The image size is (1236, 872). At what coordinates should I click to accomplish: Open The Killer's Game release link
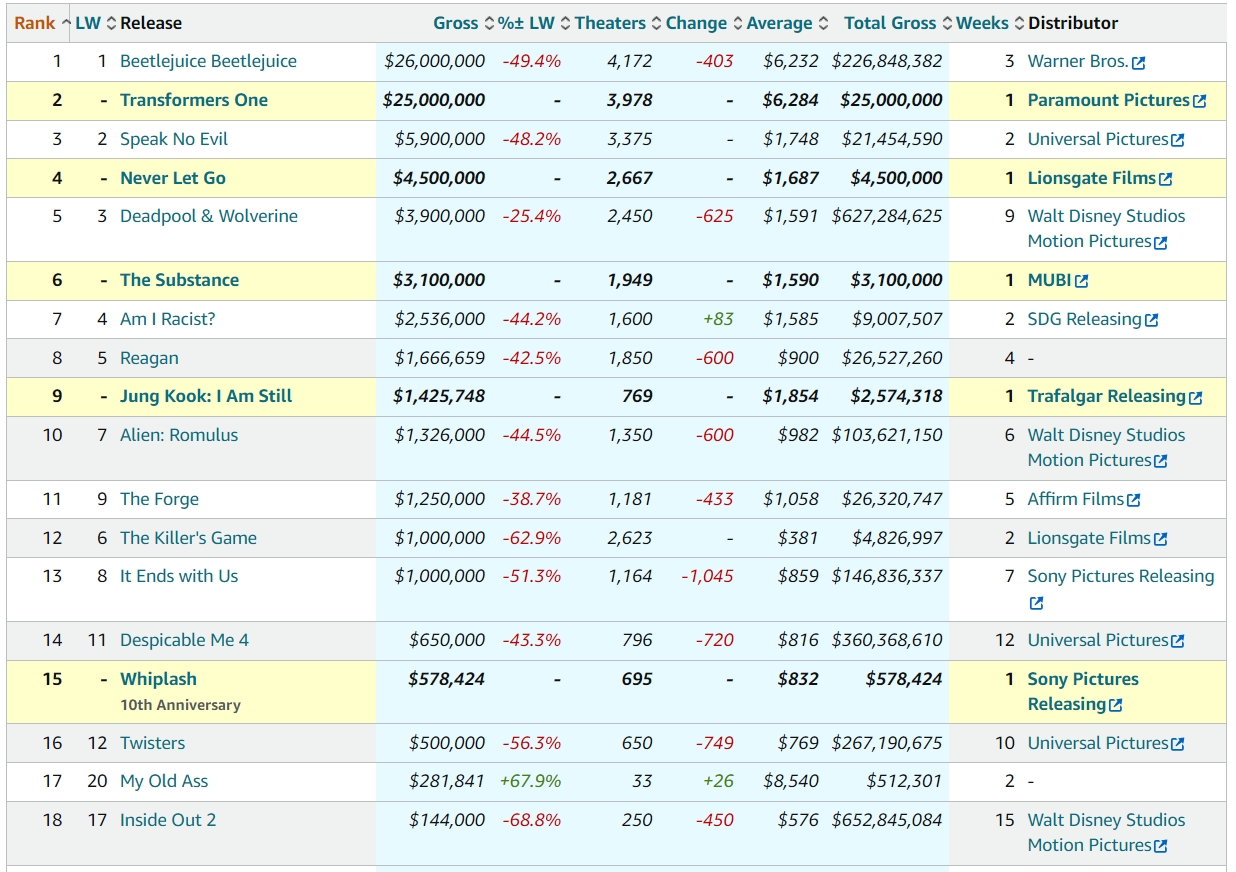point(188,538)
